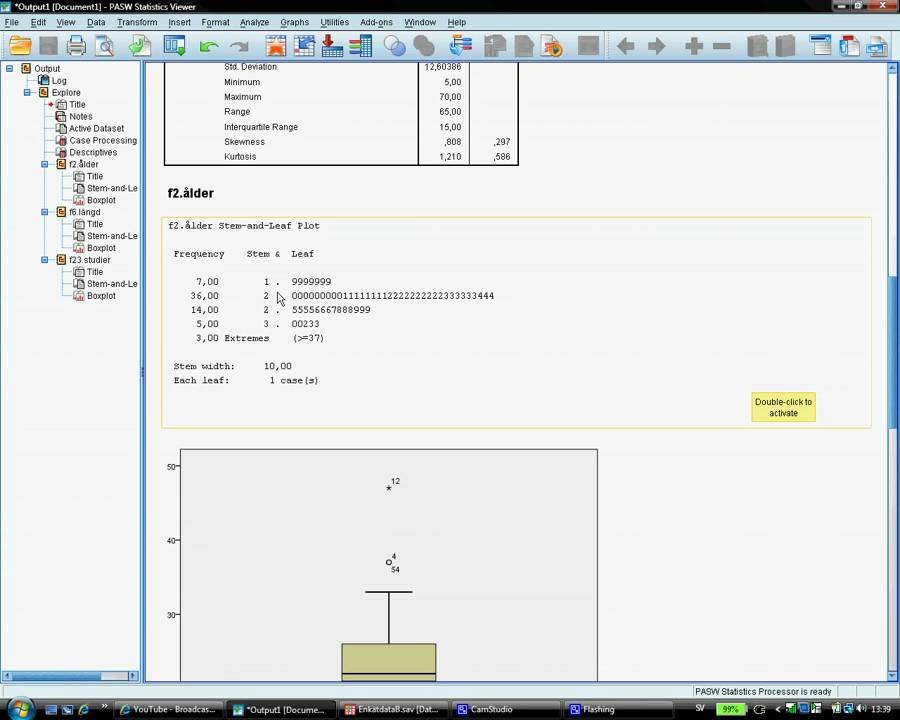The image size is (900, 720).
Task: Click the Expand plus toolbar icon
Action: (x=694, y=46)
